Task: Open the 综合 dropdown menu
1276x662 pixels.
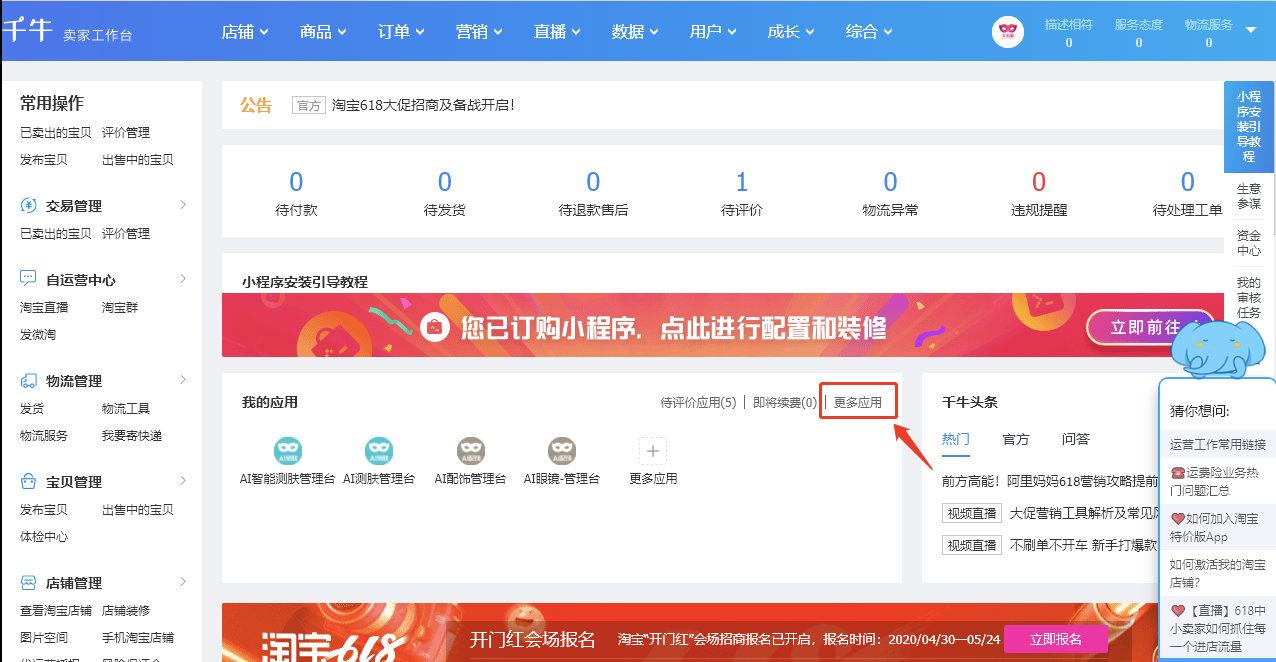Action: [869, 32]
